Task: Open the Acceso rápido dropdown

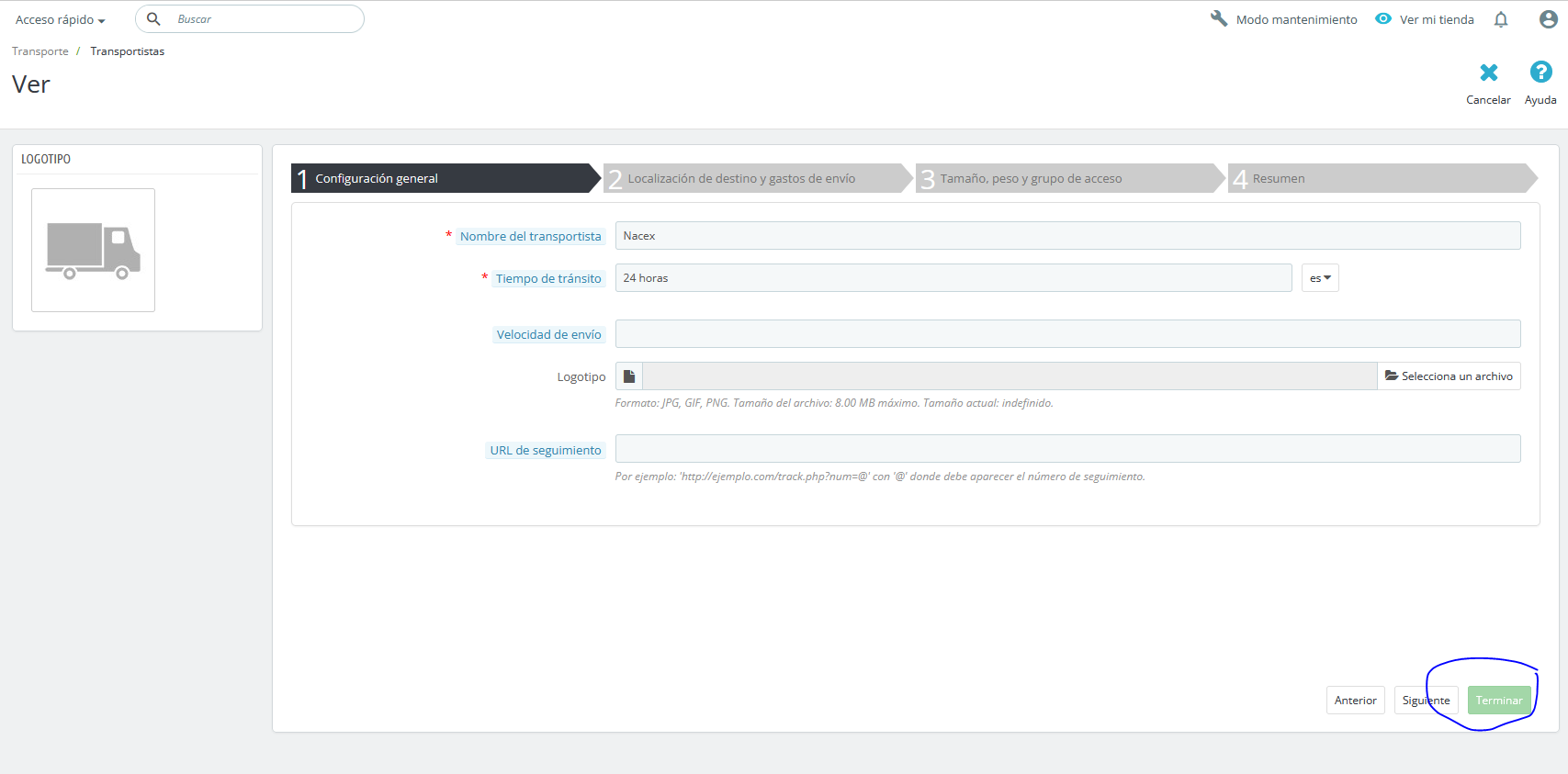Action: point(60,19)
